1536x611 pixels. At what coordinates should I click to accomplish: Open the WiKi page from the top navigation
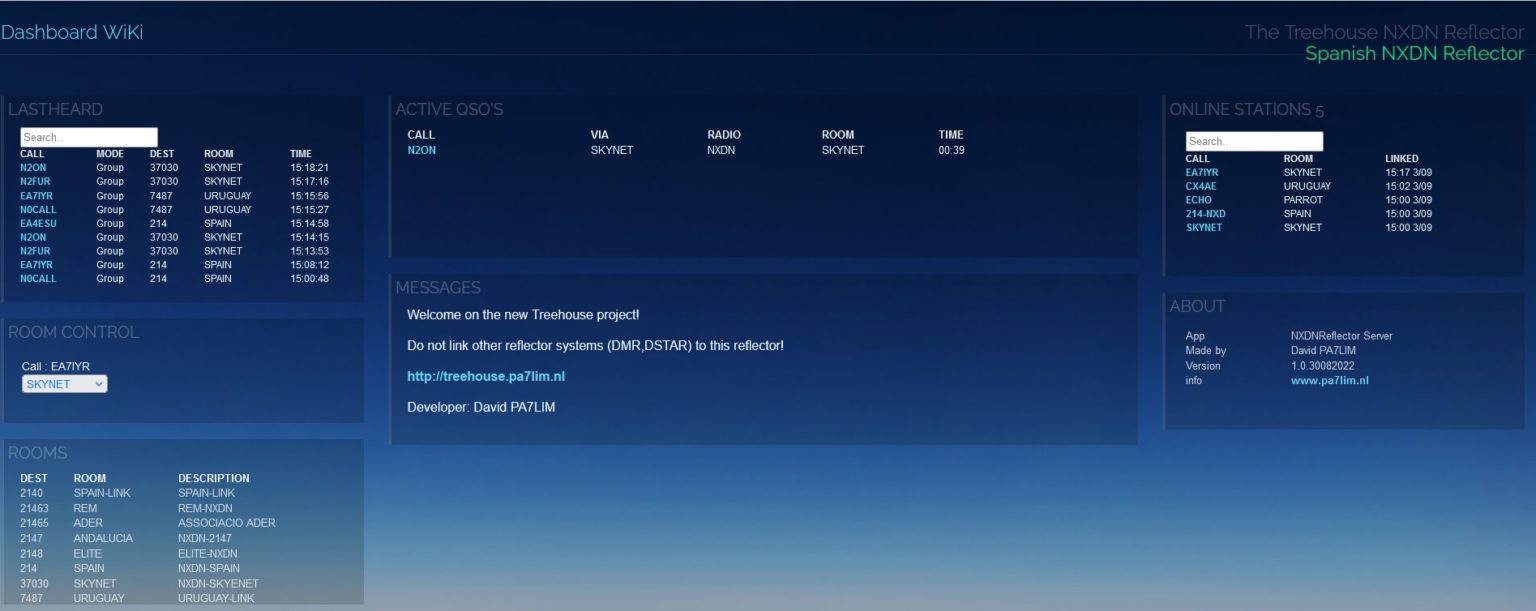[122, 32]
